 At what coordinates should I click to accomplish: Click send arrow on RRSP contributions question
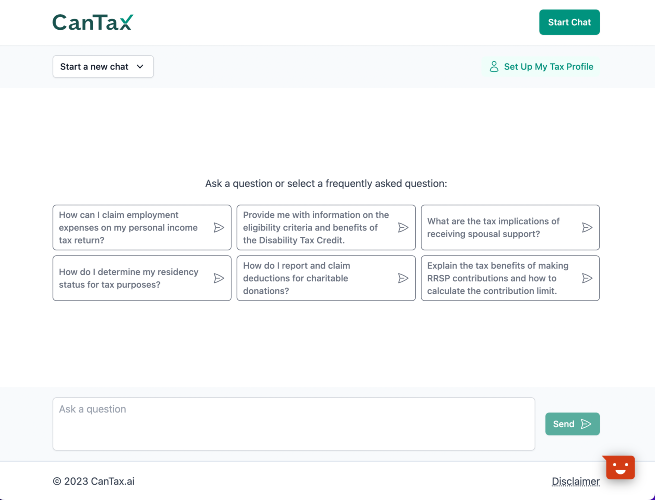pos(587,278)
